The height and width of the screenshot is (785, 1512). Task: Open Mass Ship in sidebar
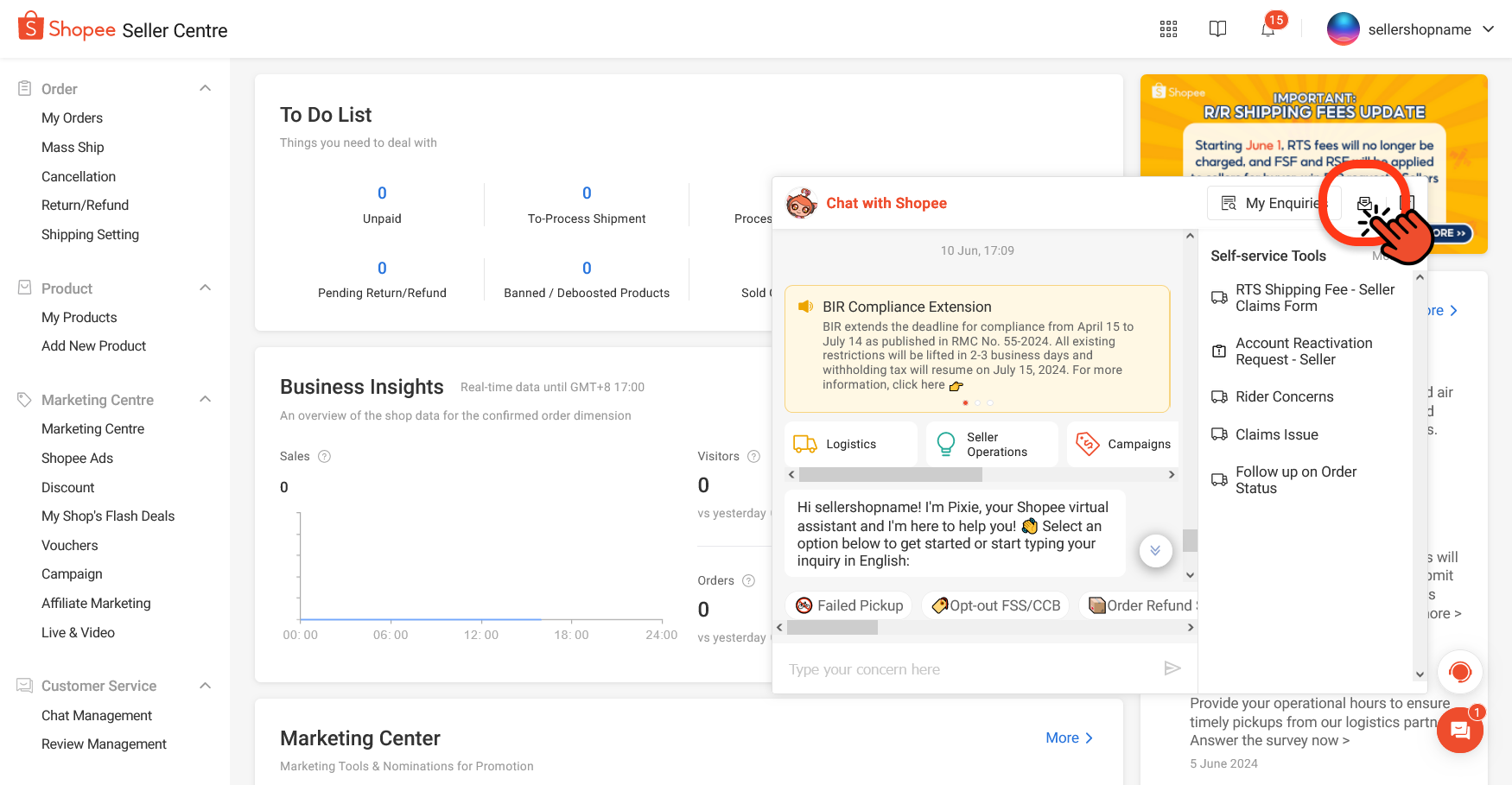(x=73, y=147)
